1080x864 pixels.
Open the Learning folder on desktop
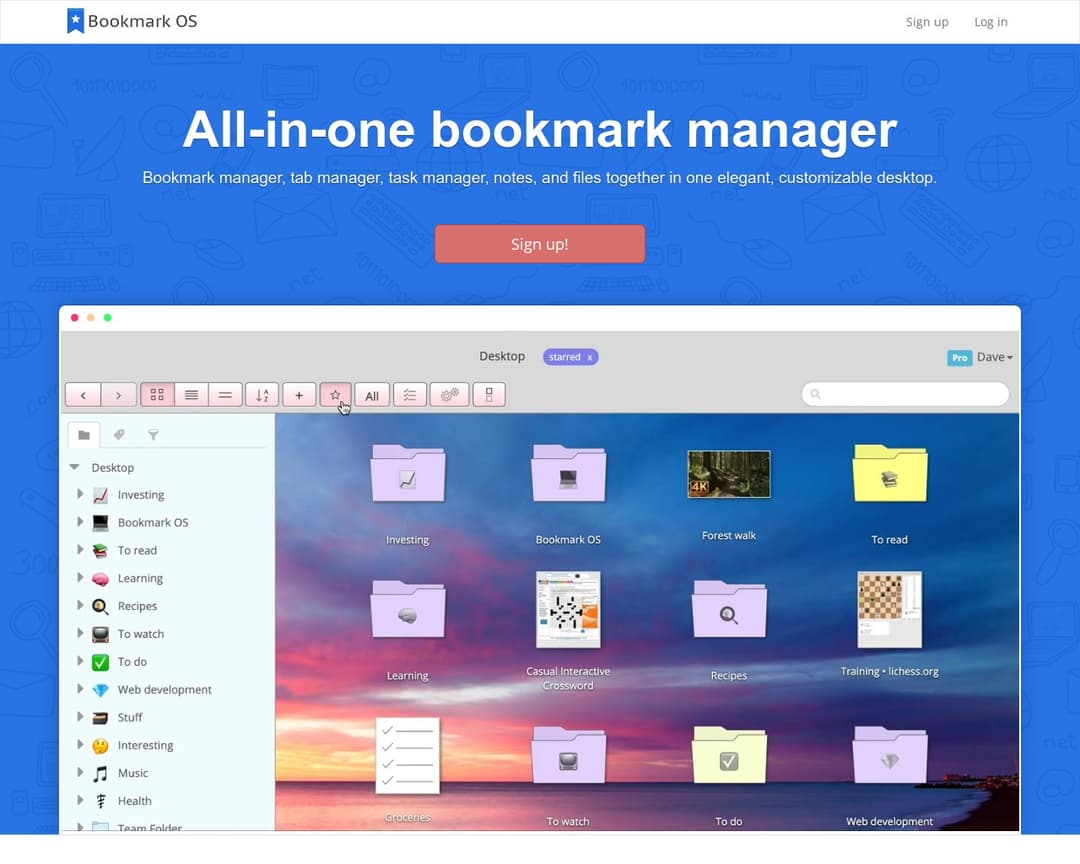408,609
